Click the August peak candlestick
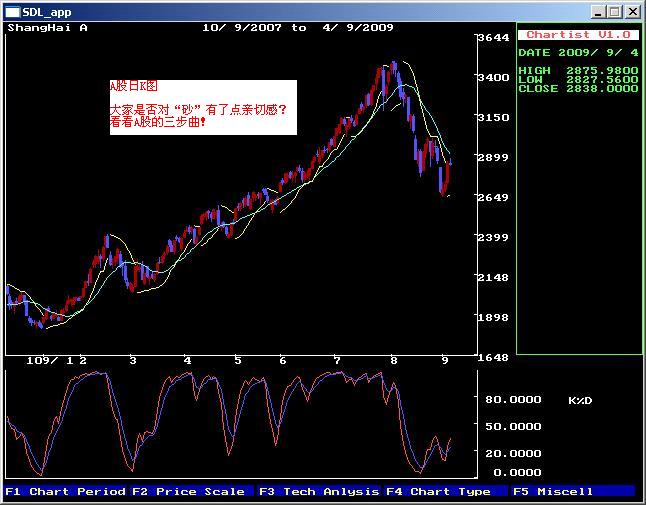This screenshot has width=646, height=505. [394, 67]
